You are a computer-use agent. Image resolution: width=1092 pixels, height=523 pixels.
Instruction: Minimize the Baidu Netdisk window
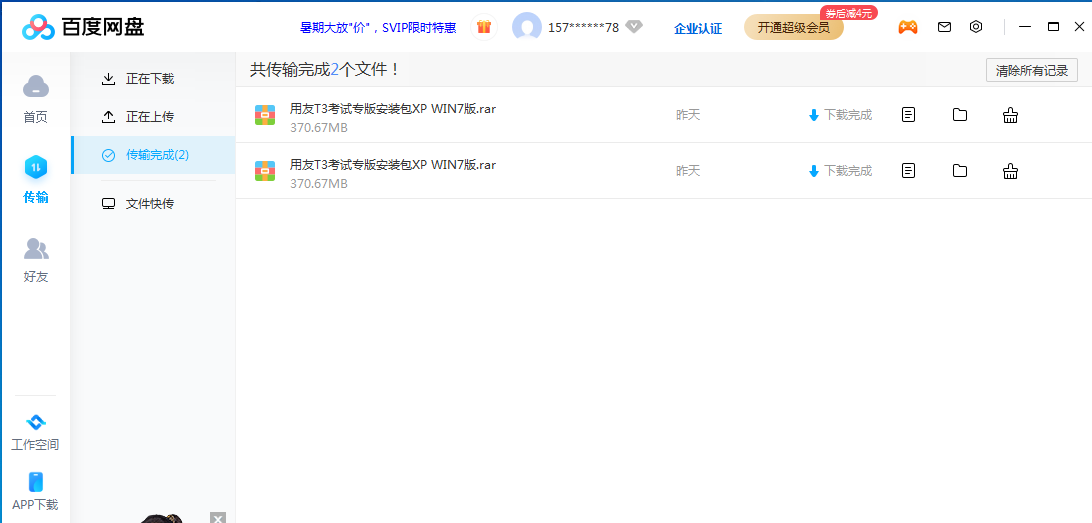[1024, 26]
